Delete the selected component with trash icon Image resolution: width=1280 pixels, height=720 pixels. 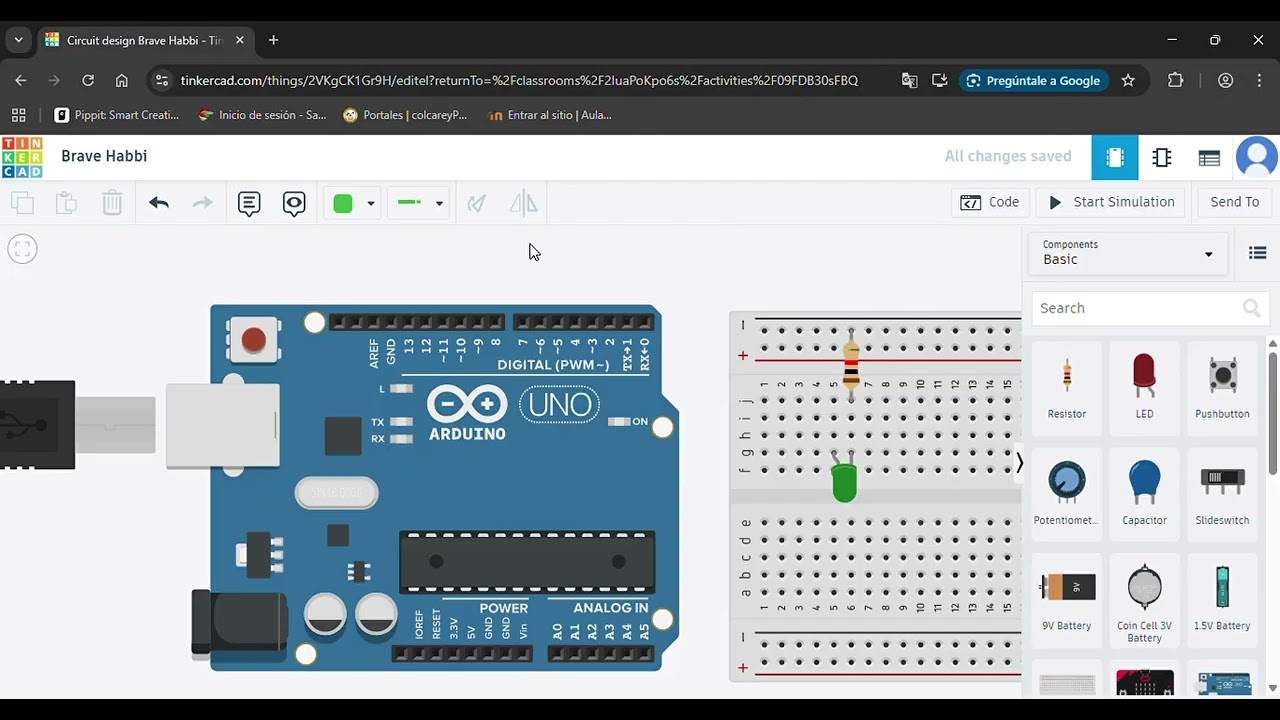click(112, 203)
